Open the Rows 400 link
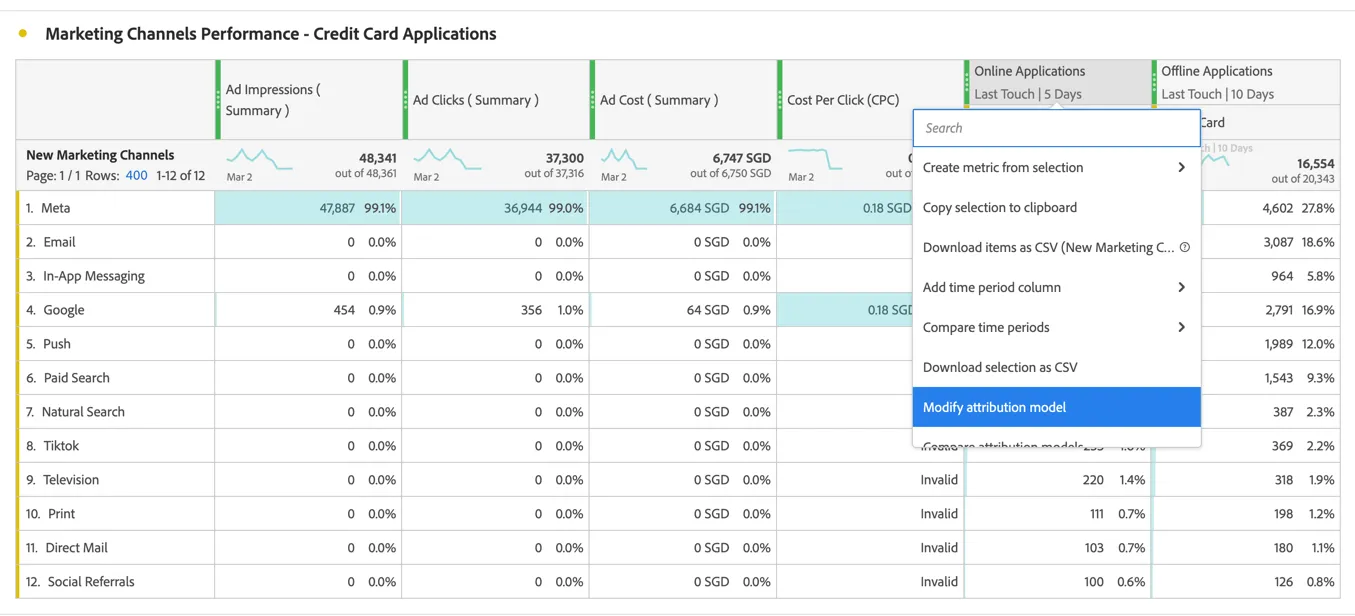Image resolution: width=1355 pixels, height=616 pixels. pyautogui.click(x=136, y=176)
